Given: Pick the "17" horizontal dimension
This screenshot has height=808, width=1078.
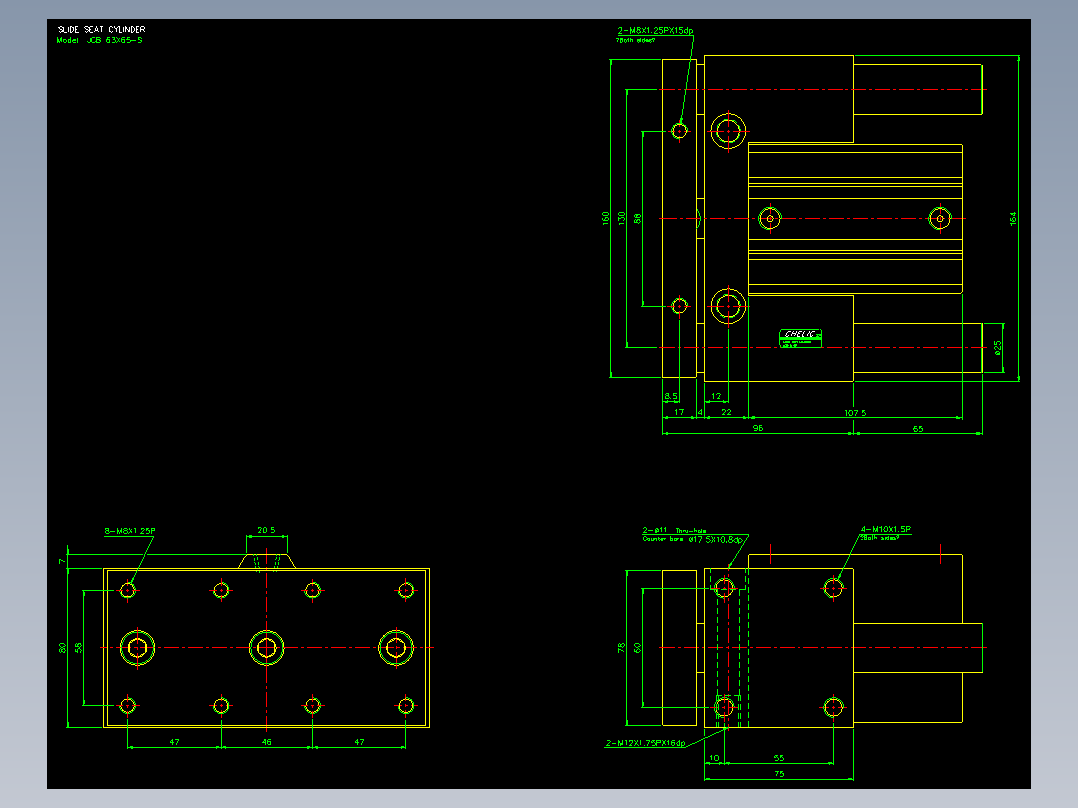Looking at the screenshot, I should pos(679,412).
